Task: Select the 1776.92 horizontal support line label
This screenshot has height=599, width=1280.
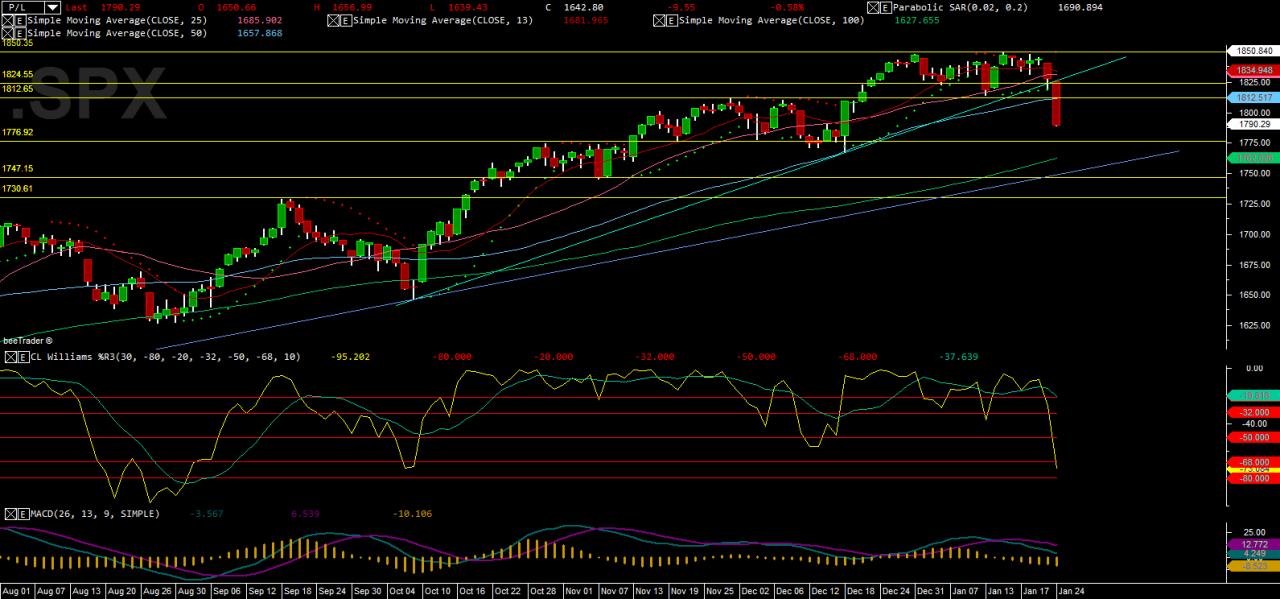Action: (18, 132)
